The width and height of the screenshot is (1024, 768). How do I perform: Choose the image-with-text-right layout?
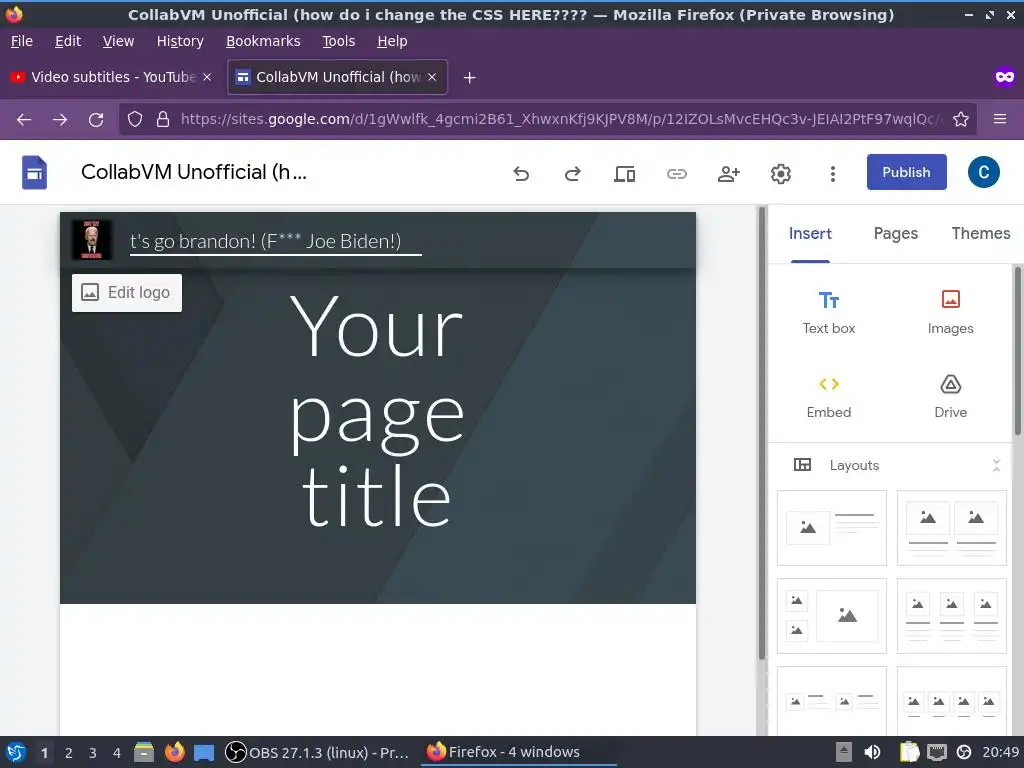click(831, 528)
